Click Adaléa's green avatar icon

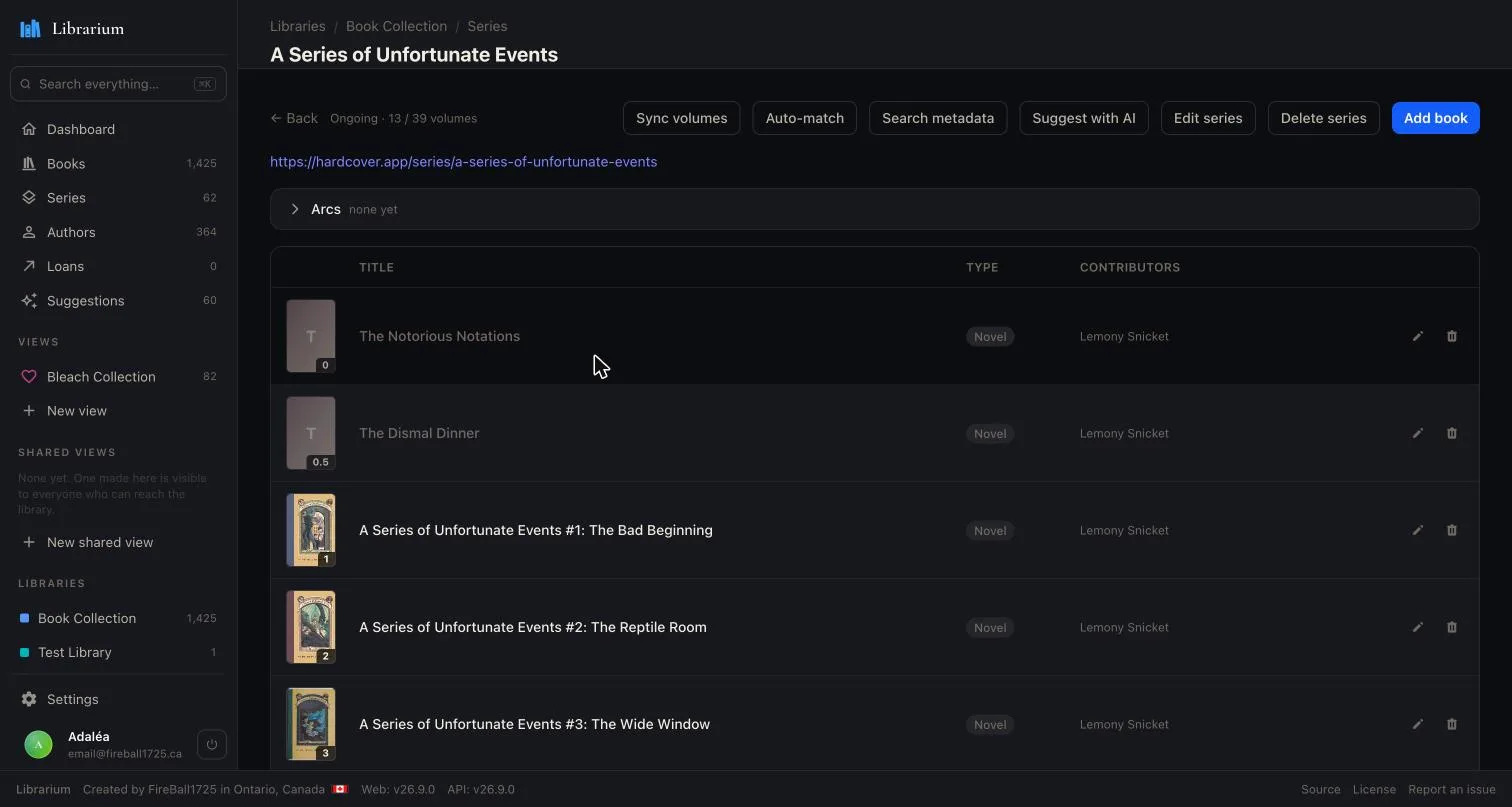38,745
